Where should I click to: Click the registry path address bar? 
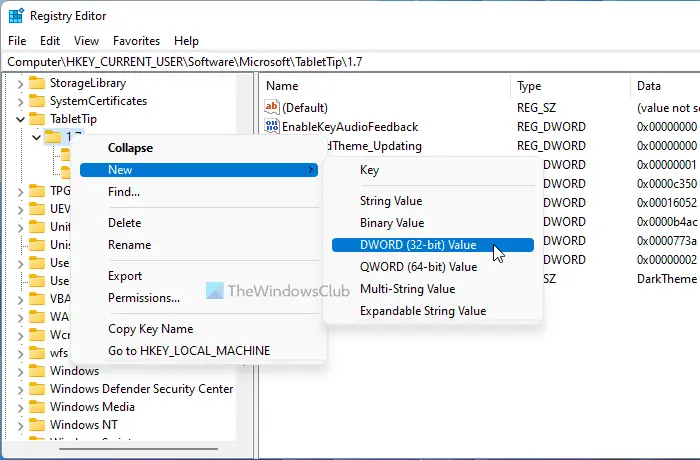click(x=351, y=62)
